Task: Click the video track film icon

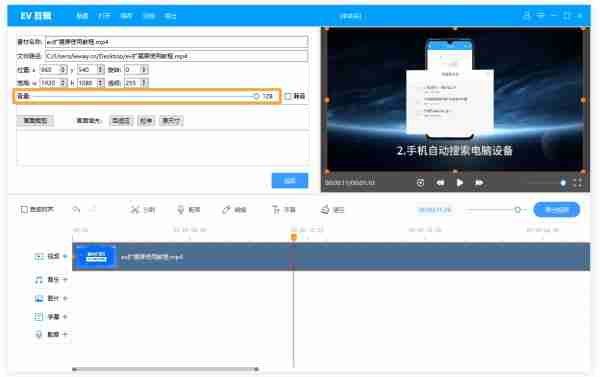Action: 39,256
